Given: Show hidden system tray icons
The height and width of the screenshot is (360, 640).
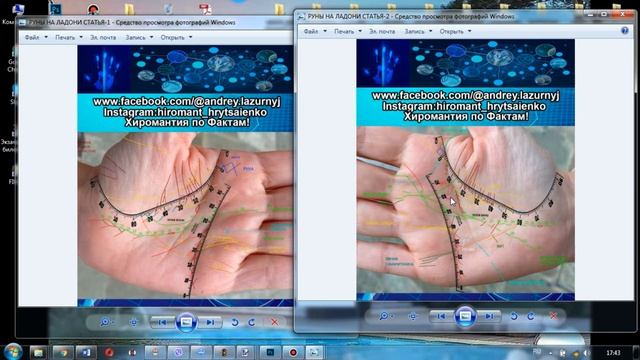Looking at the screenshot, I should tap(550, 353).
